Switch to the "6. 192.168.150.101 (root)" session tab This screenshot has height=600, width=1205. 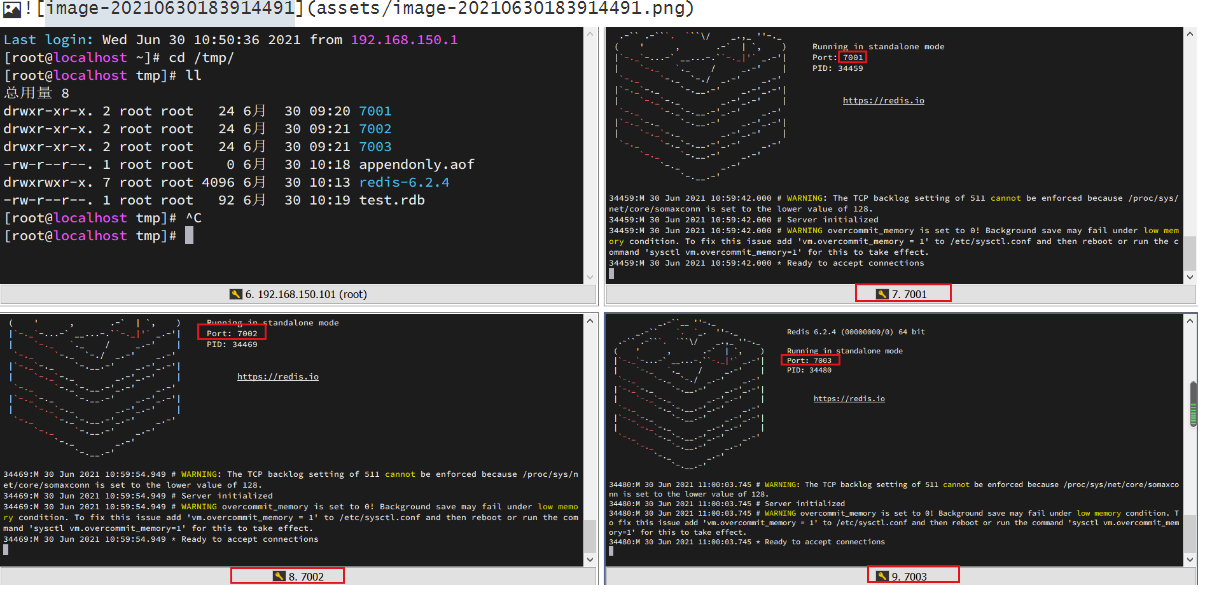click(x=300, y=293)
